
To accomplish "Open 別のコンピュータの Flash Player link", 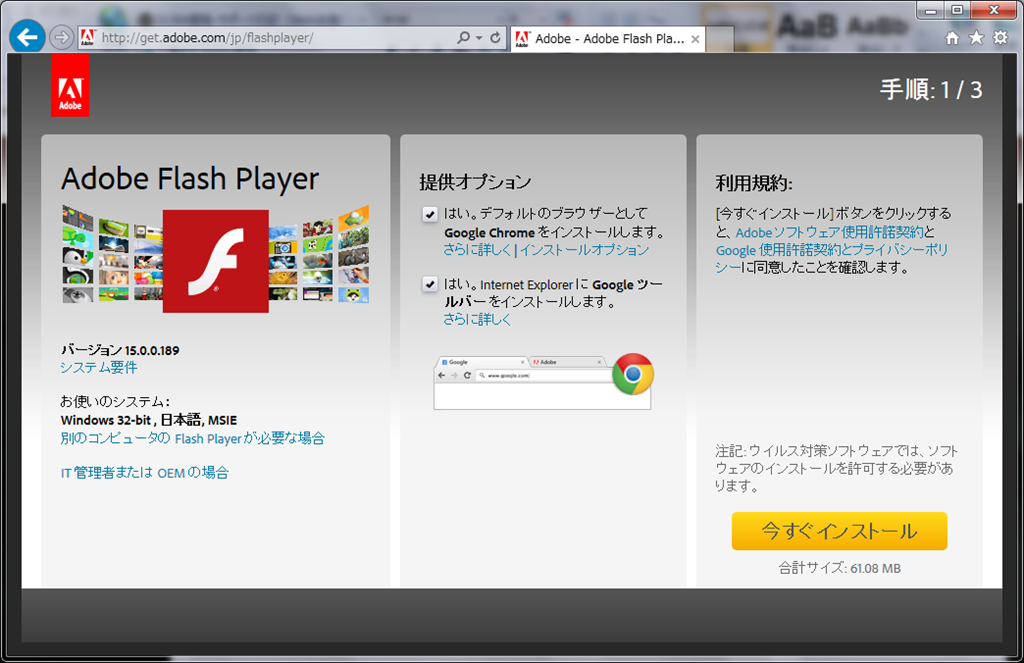I will pyautogui.click(x=193, y=438).
